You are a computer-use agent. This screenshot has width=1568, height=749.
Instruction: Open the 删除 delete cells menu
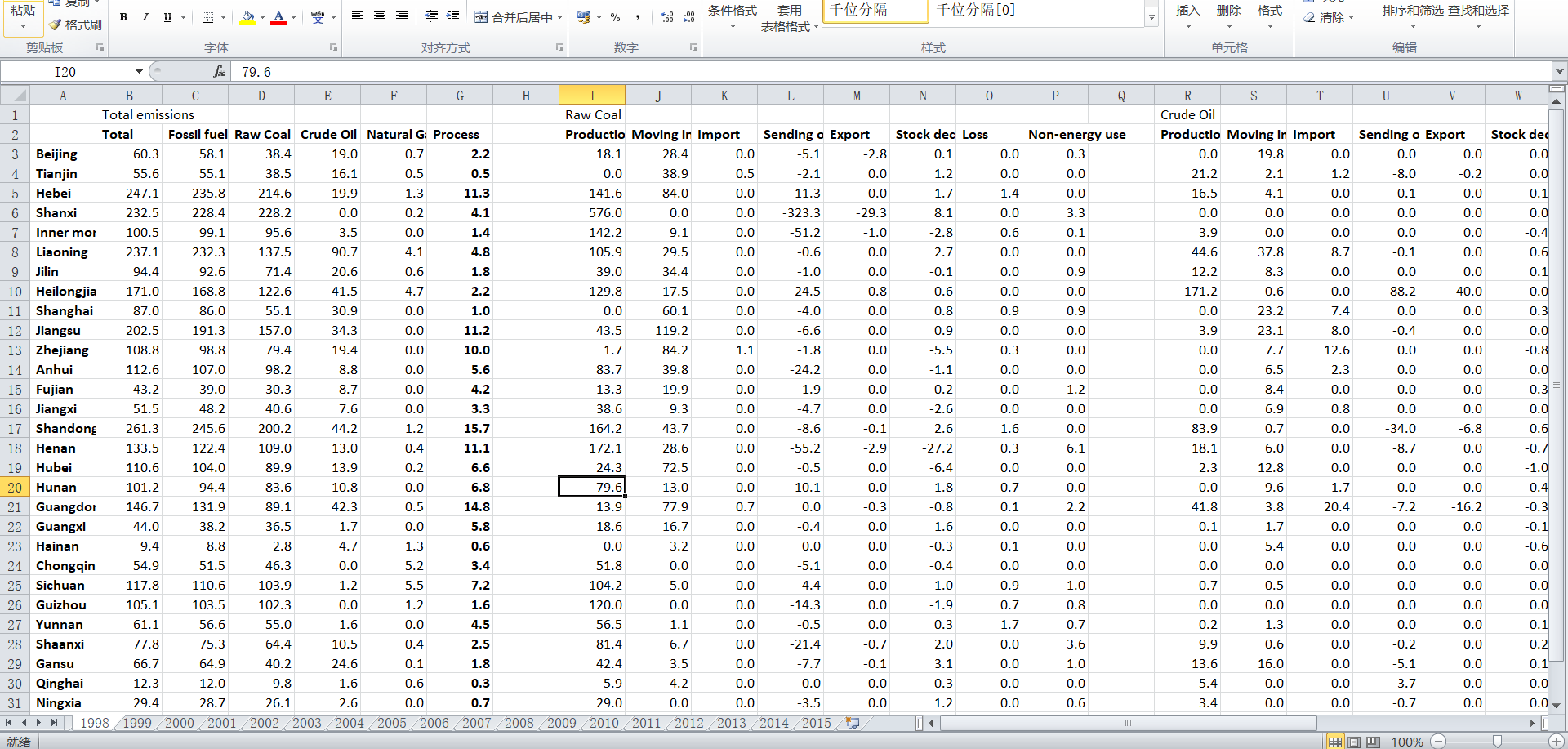point(1228,16)
